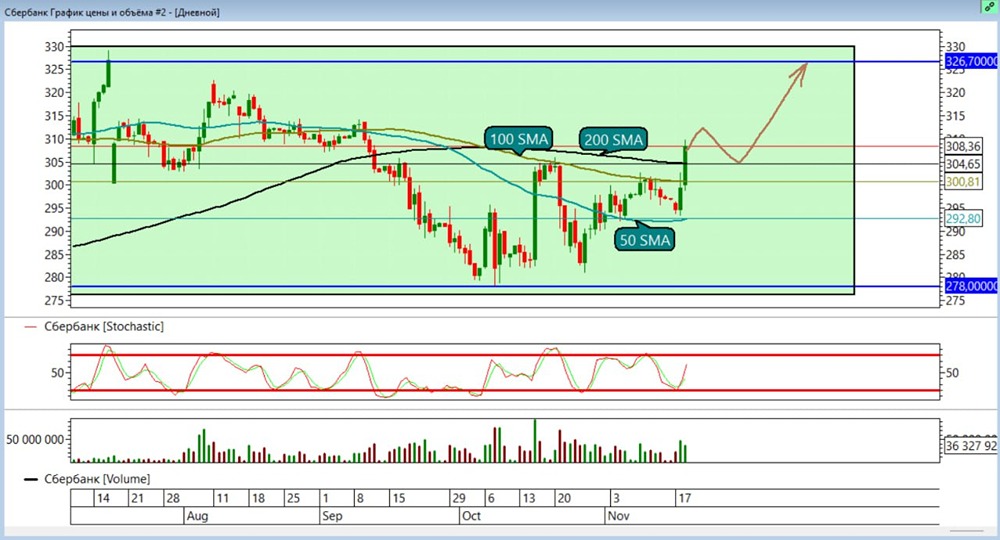Click the green link icon in the title bar
This screenshot has height=540, width=1000.
[989, 7]
